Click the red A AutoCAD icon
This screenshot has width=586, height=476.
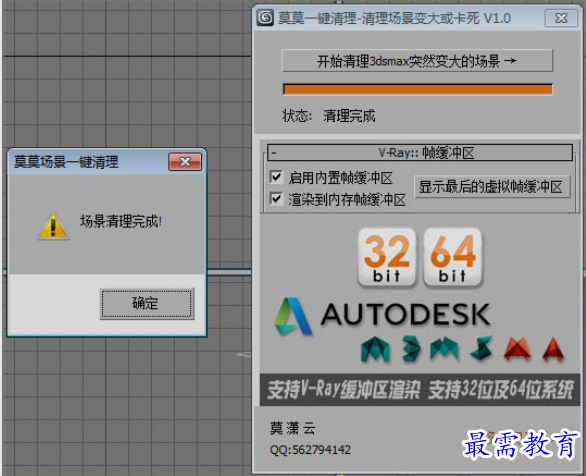553,349
